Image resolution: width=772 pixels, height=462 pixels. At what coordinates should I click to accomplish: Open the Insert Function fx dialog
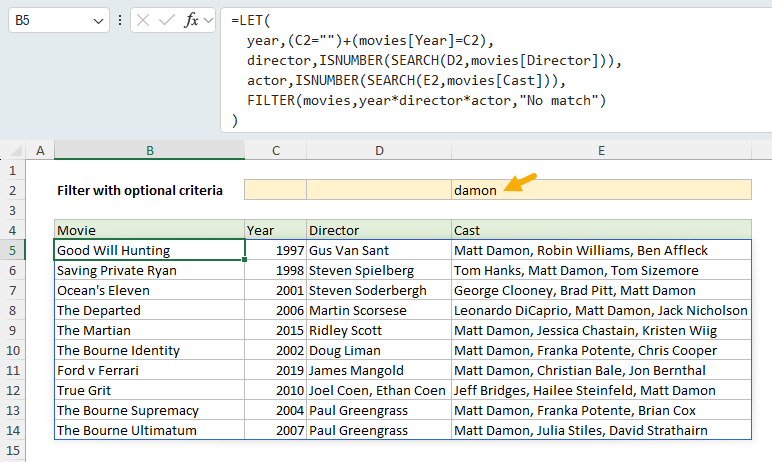pyautogui.click(x=191, y=20)
